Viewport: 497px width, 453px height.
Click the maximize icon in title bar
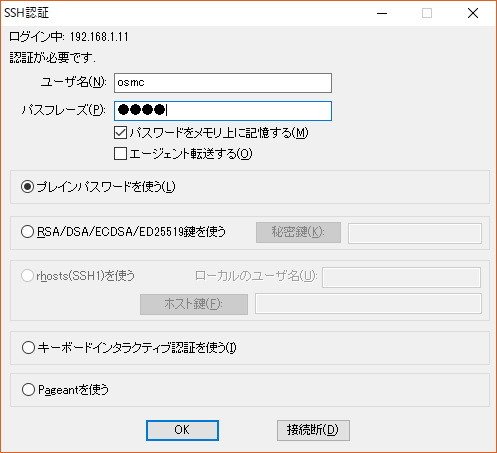click(427, 13)
